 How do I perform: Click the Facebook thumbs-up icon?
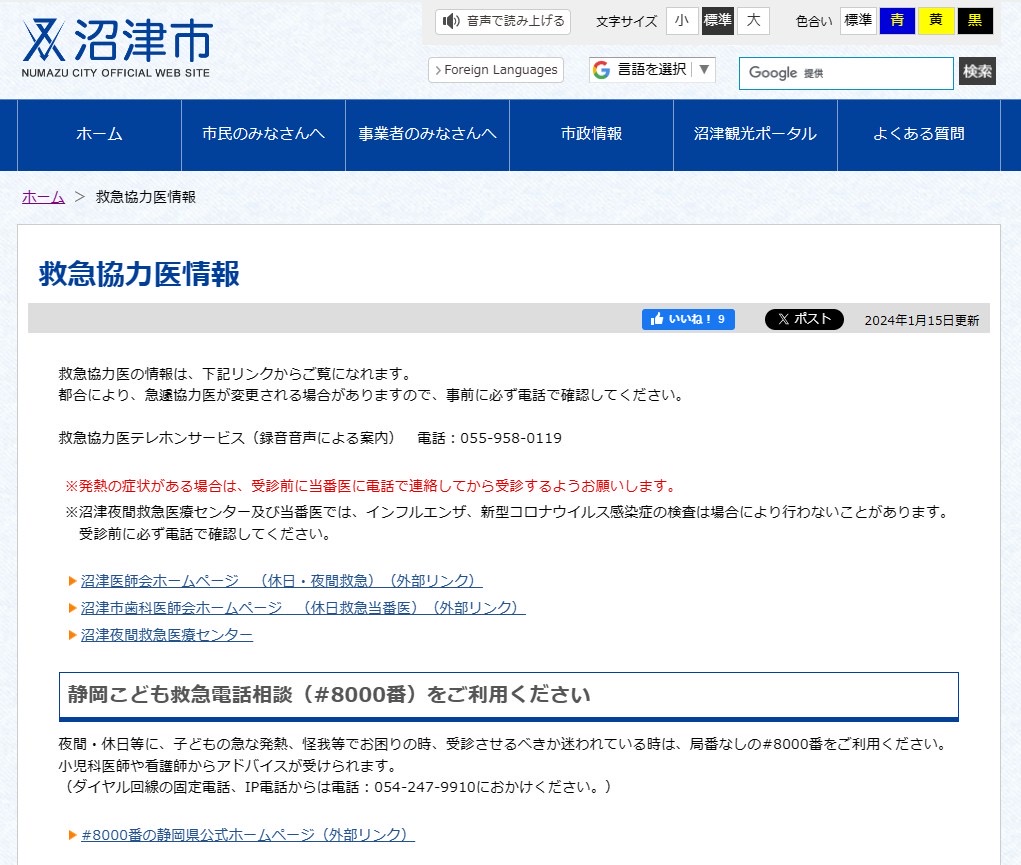point(656,319)
